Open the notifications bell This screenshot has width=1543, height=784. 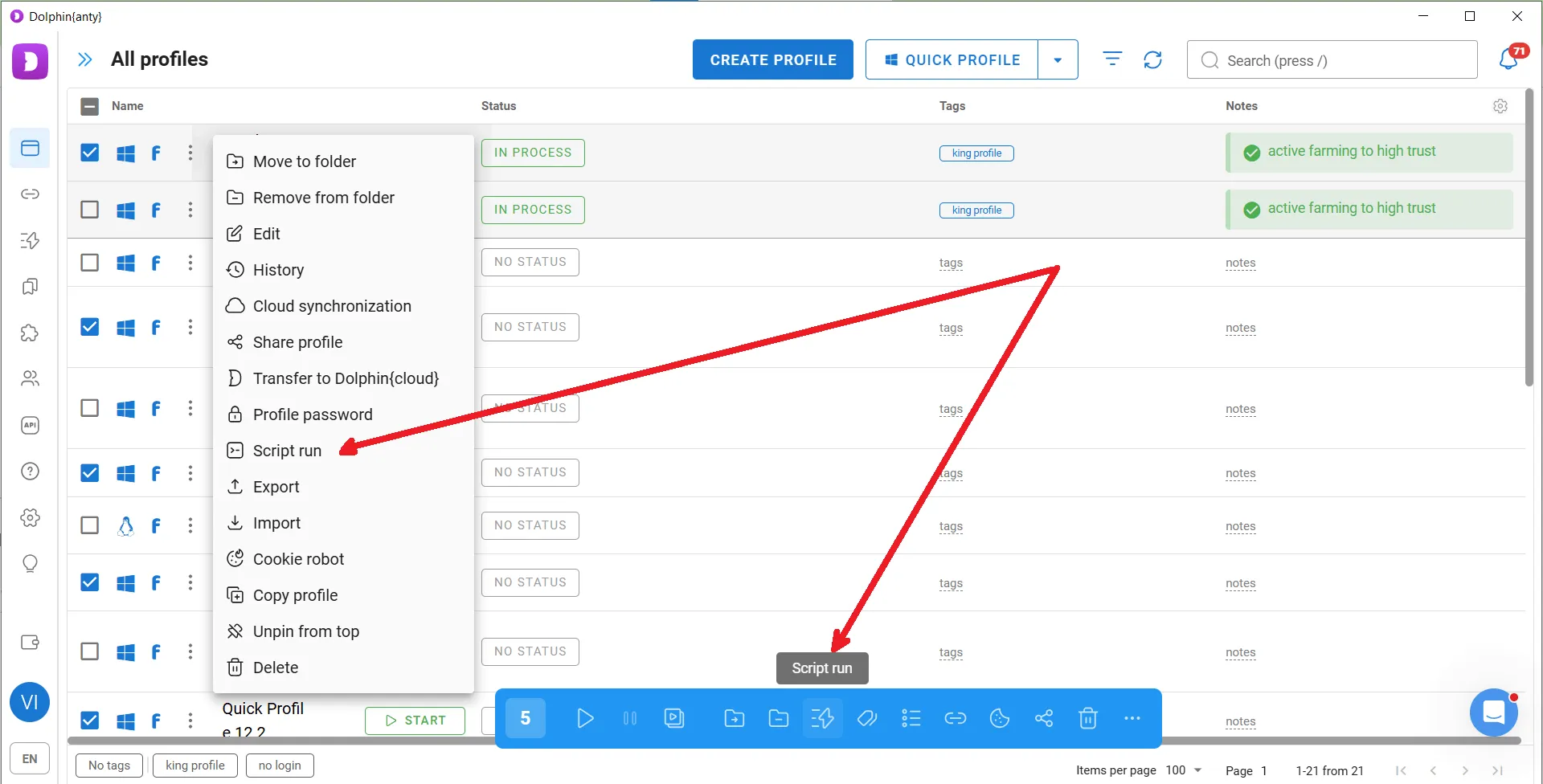(1510, 59)
